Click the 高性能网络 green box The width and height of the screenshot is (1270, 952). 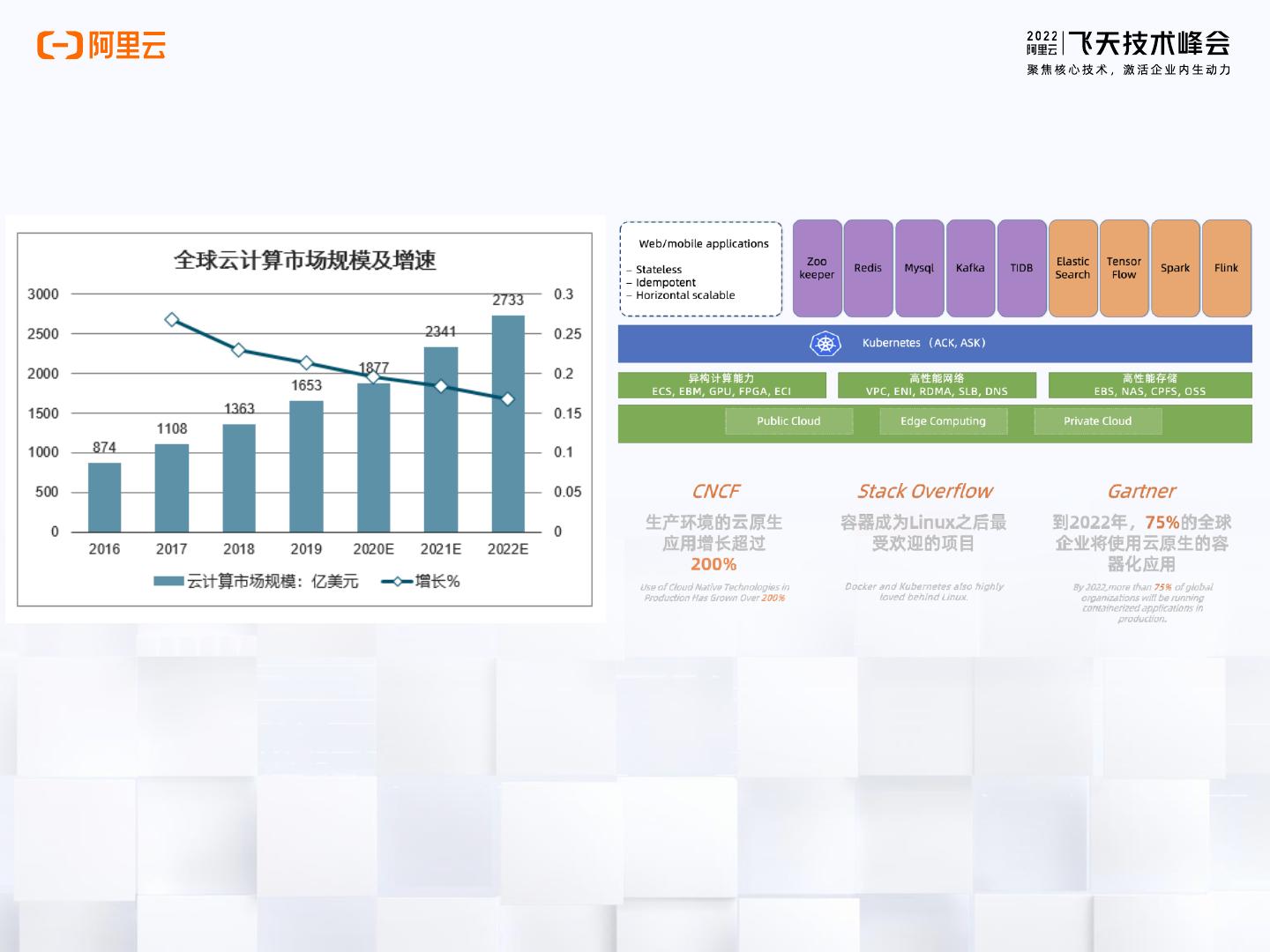937,385
